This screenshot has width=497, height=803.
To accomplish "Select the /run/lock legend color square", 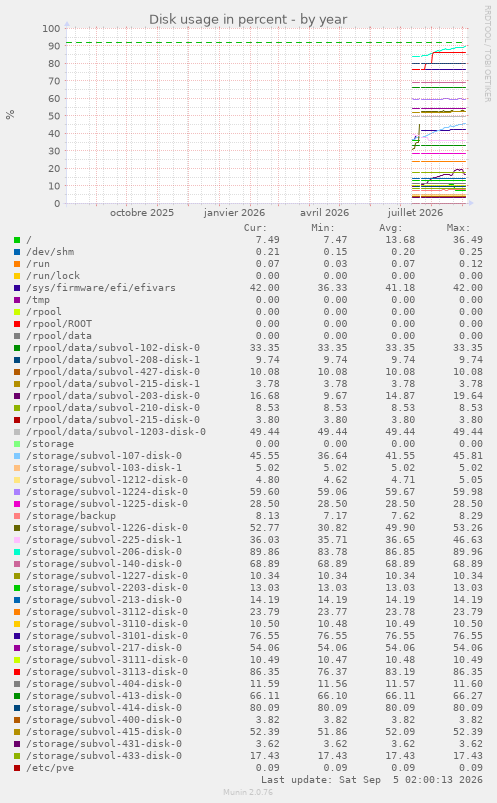I will click(17, 276).
